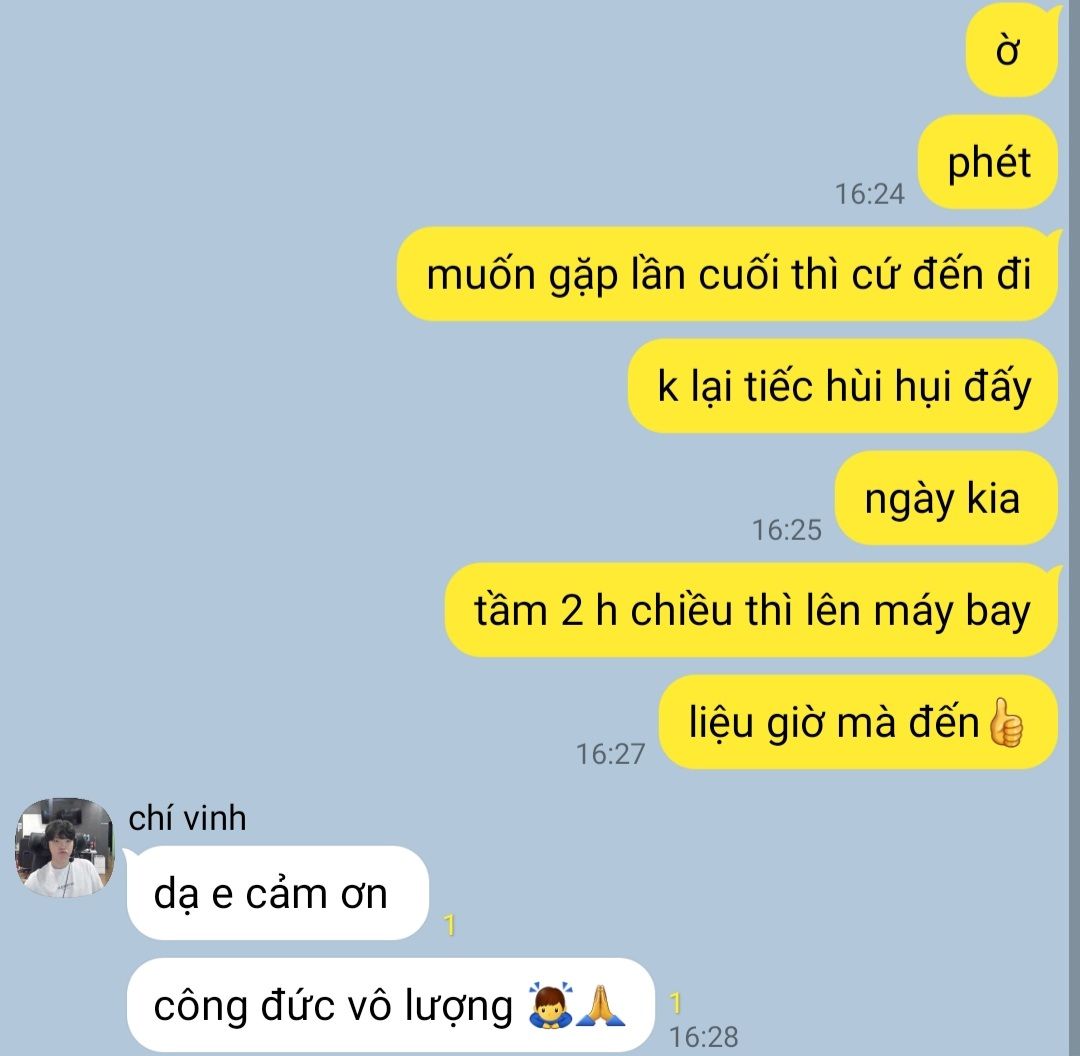Tap the 'dạ e cảm ơn' reply bubble
The width and height of the screenshot is (1080, 1056).
[278, 893]
